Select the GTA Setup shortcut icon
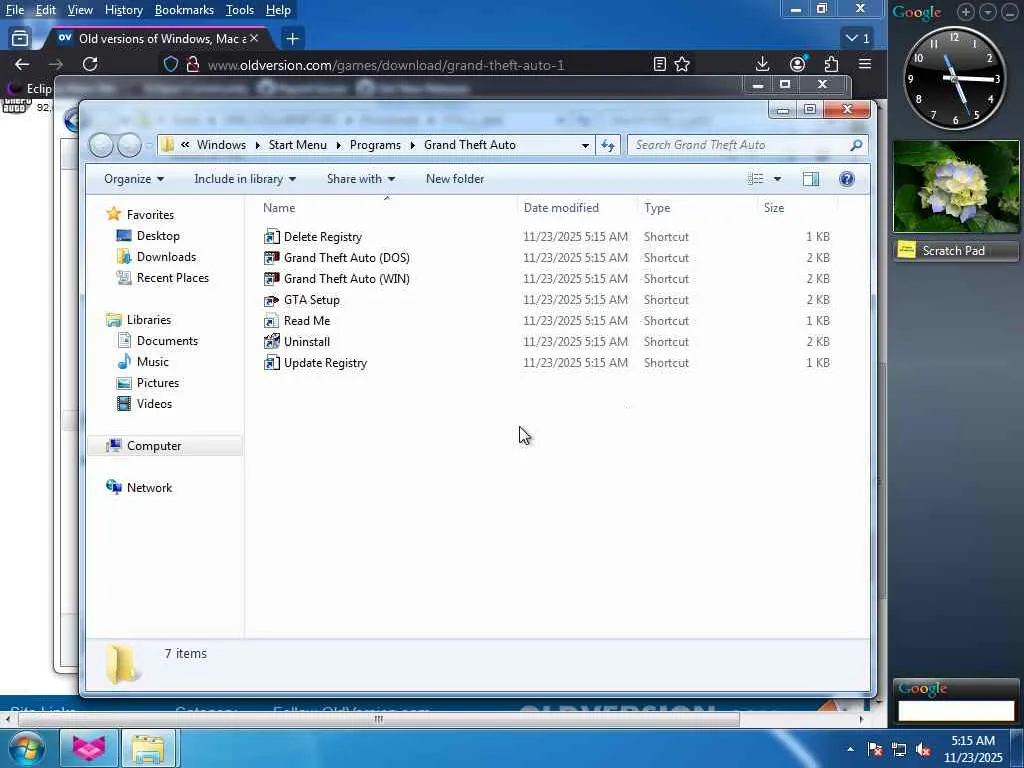Image resolution: width=1024 pixels, height=768 pixels. point(271,300)
